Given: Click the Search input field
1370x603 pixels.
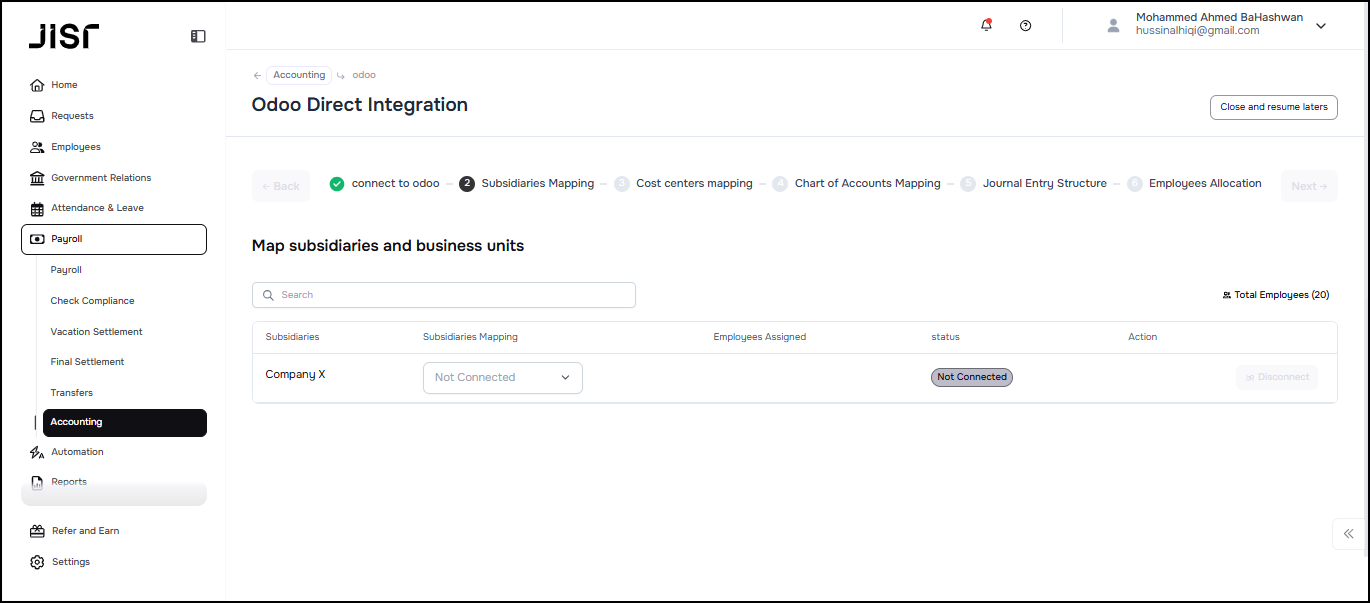Looking at the screenshot, I should 443,295.
